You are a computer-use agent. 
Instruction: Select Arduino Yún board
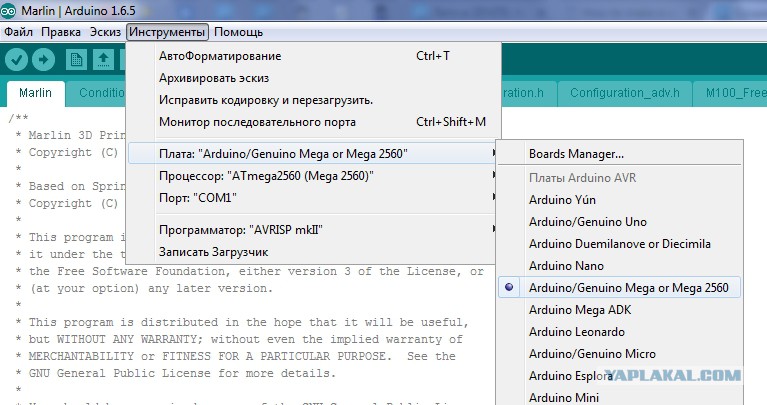[x=619, y=200]
